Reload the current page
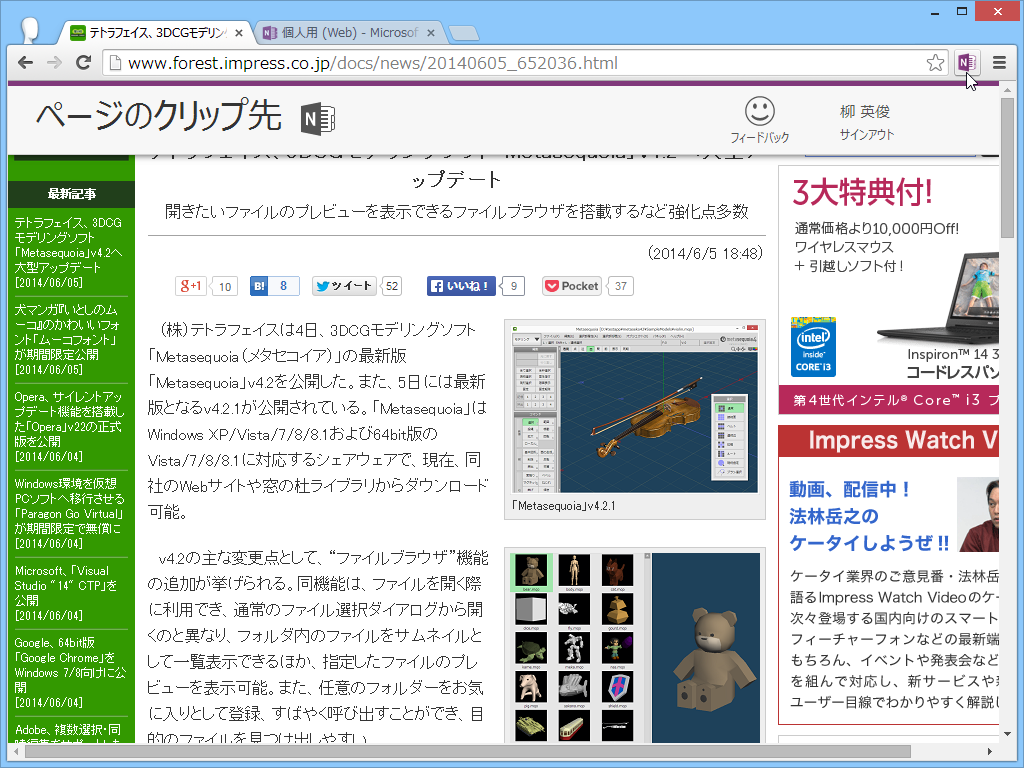Image resolution: width=1024 pixels, height=768 pixels. pyautogui.click(x=83, y=62)
